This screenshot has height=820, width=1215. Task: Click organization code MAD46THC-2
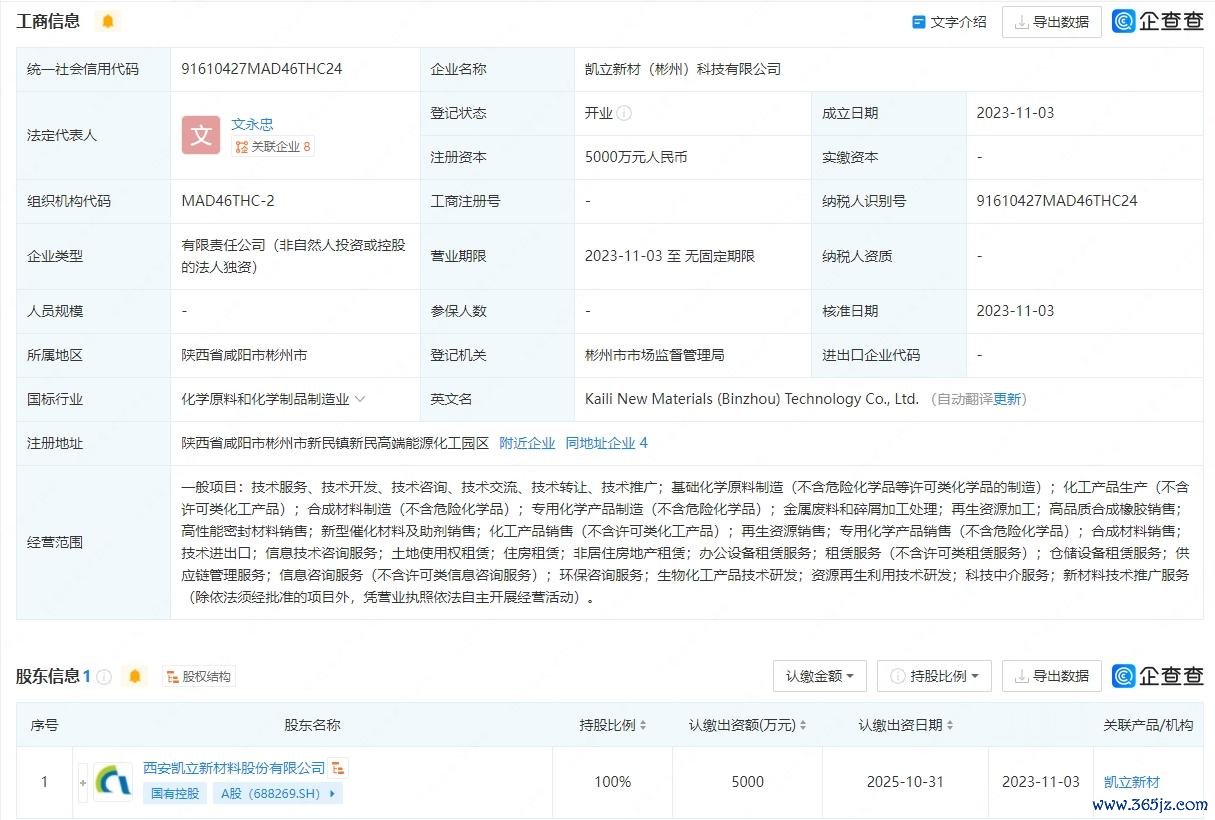point(228,201)
